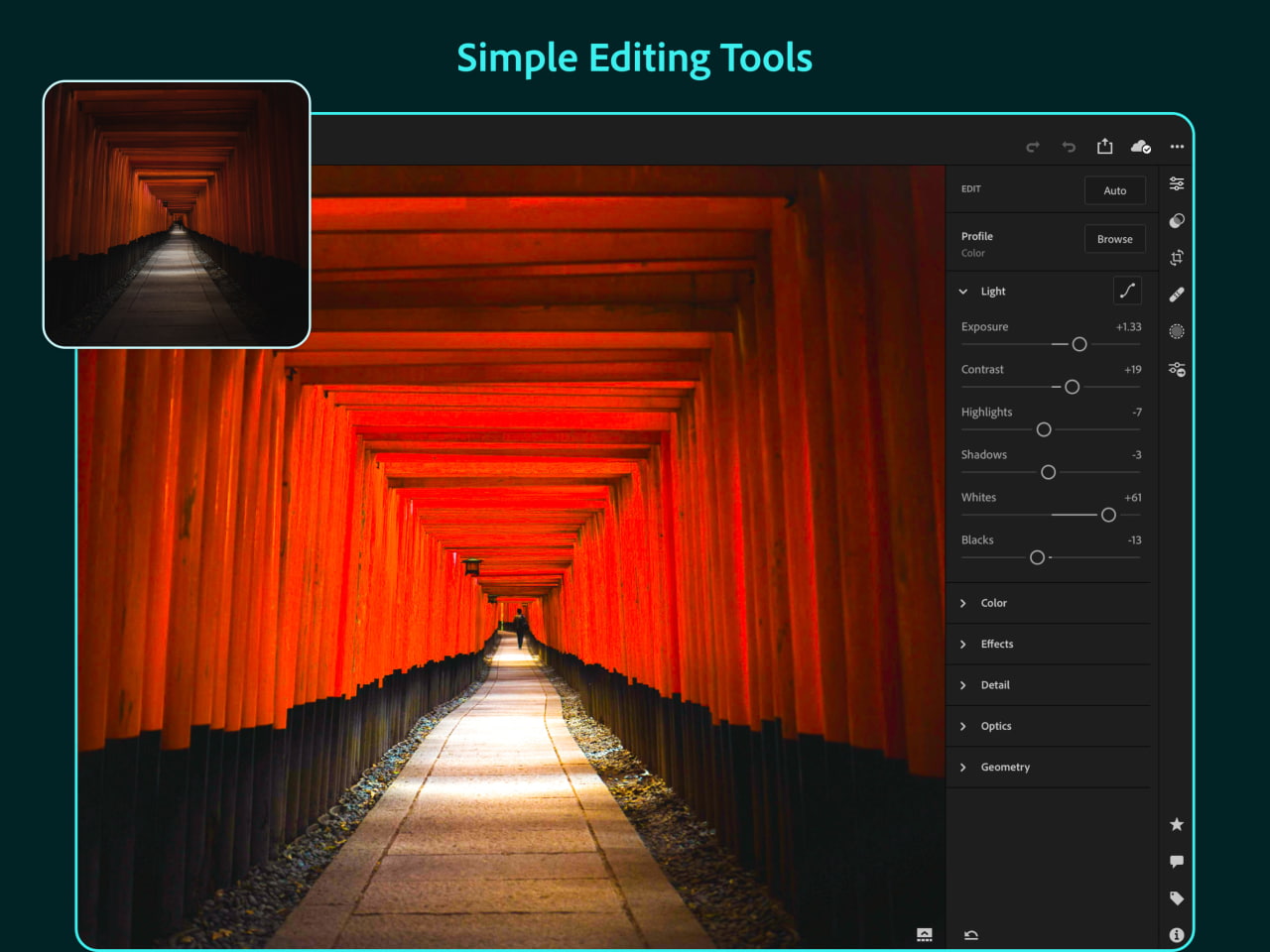Open the three-dot more options menu

coord(1177,147)
